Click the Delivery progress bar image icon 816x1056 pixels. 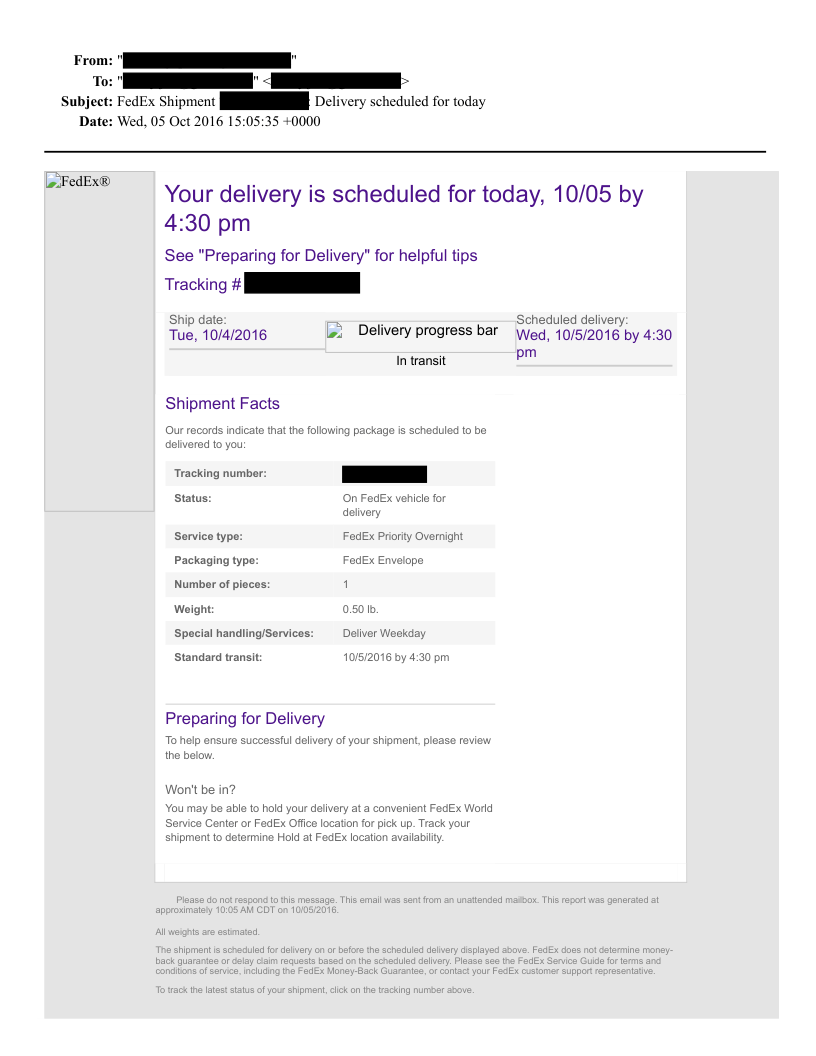[335, 332]
